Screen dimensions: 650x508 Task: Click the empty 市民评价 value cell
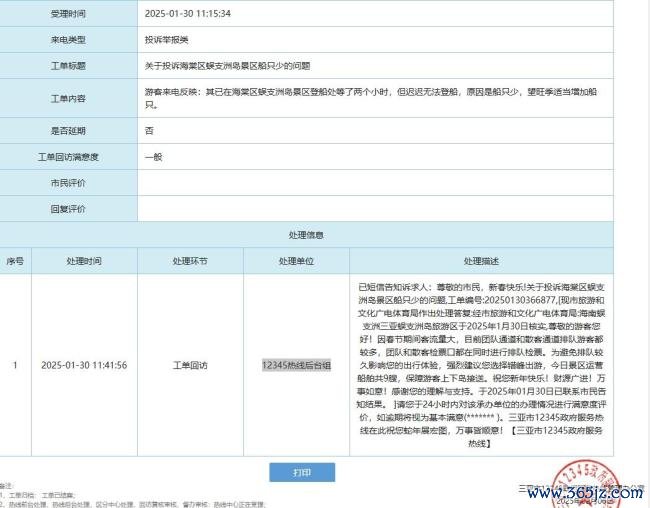[x=376, y=183]
